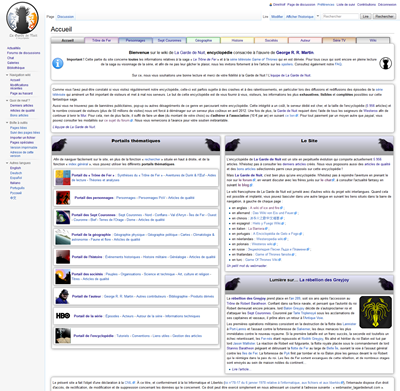
Task: Select the Sociétés tab
Action: tap(271, 40)
